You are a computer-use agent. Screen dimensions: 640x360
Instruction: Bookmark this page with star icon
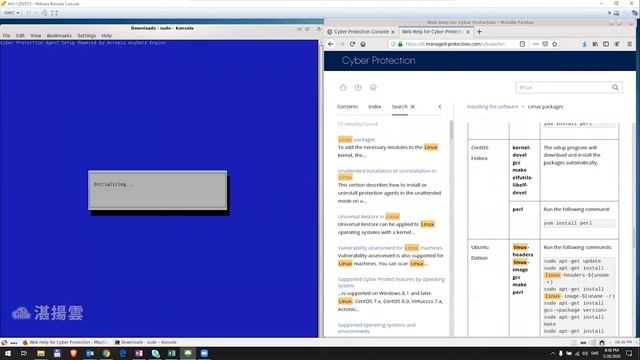click(555, 44)
